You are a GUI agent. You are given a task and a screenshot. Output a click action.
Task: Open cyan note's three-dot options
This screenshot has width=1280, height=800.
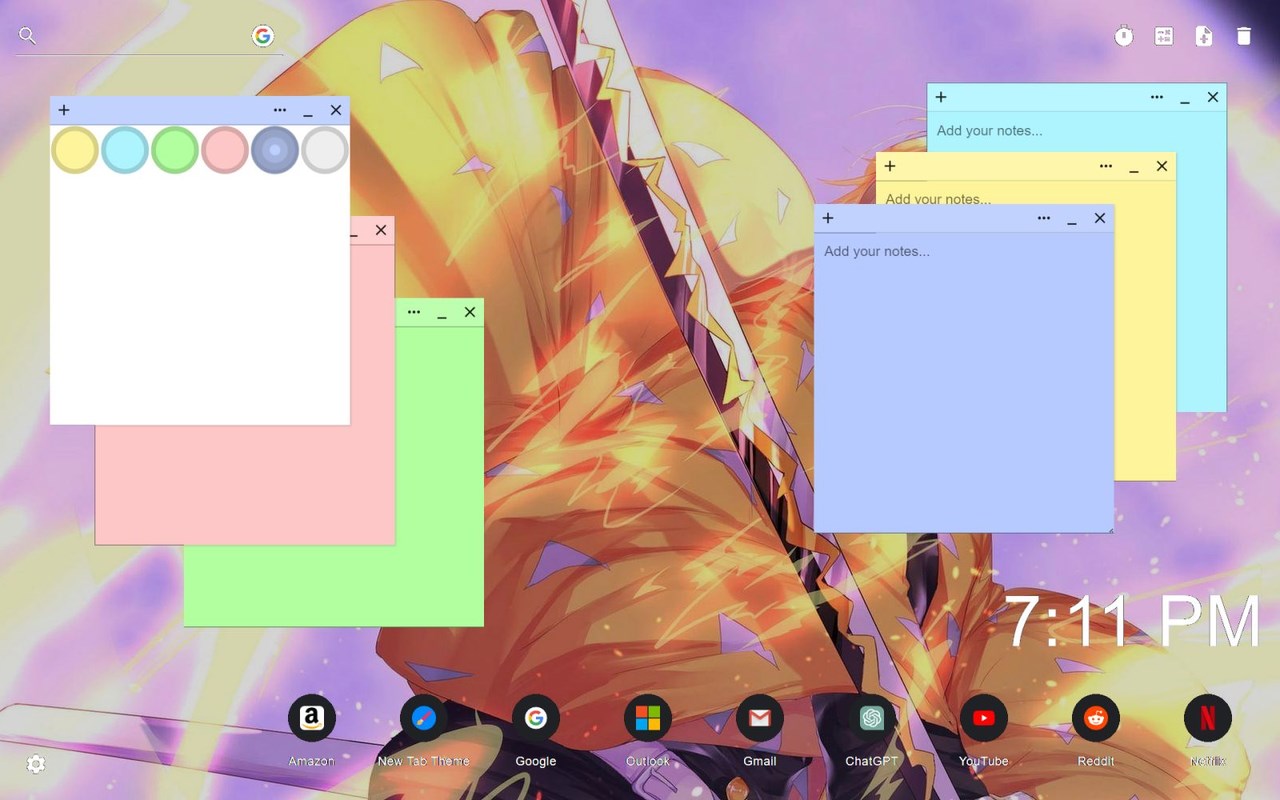(1157, 97)
